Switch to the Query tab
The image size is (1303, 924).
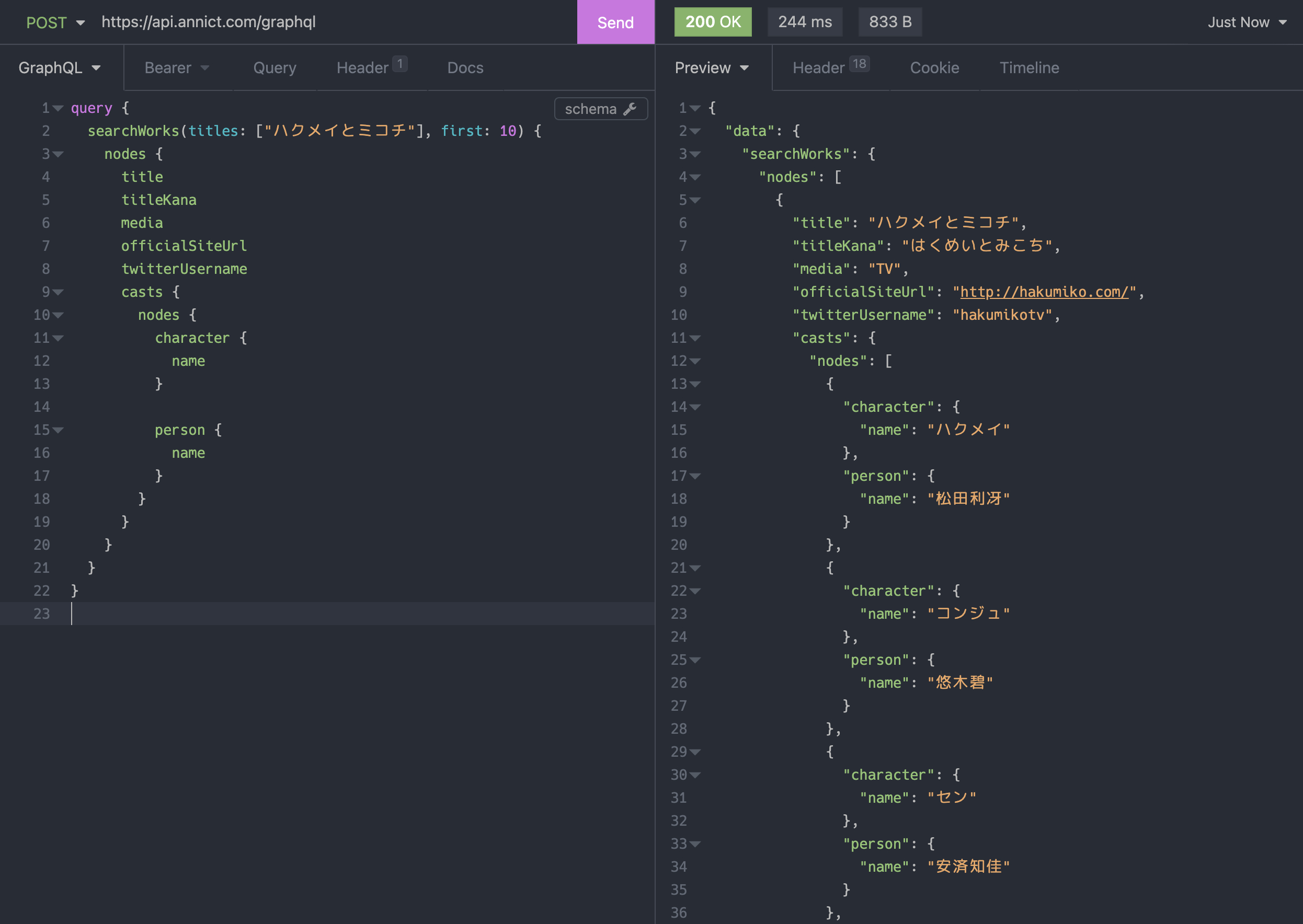[x=275, y=67]
